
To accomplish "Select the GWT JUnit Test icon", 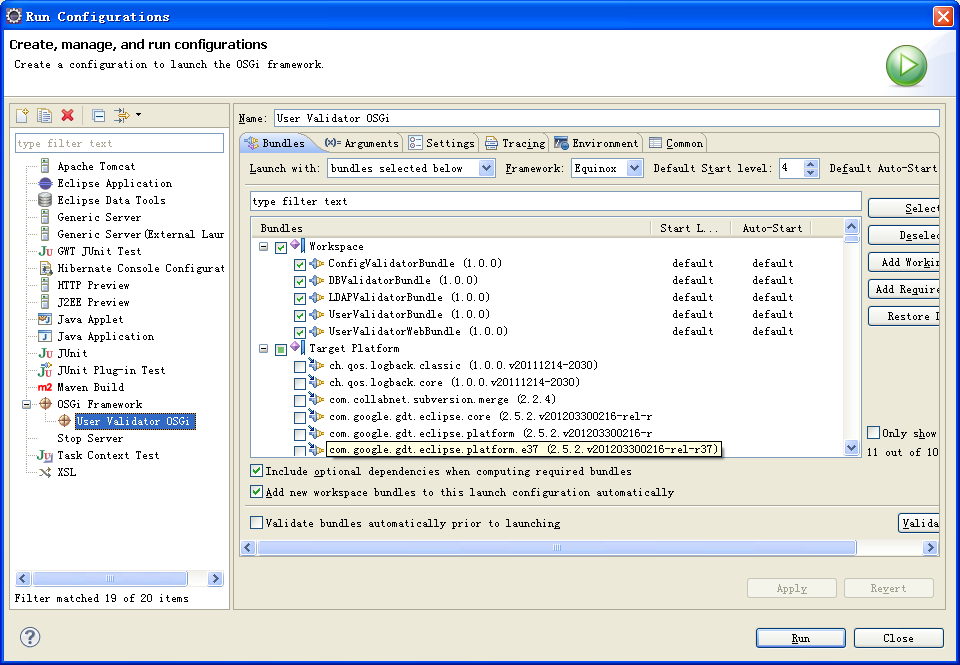I will [x=45, y=251].
